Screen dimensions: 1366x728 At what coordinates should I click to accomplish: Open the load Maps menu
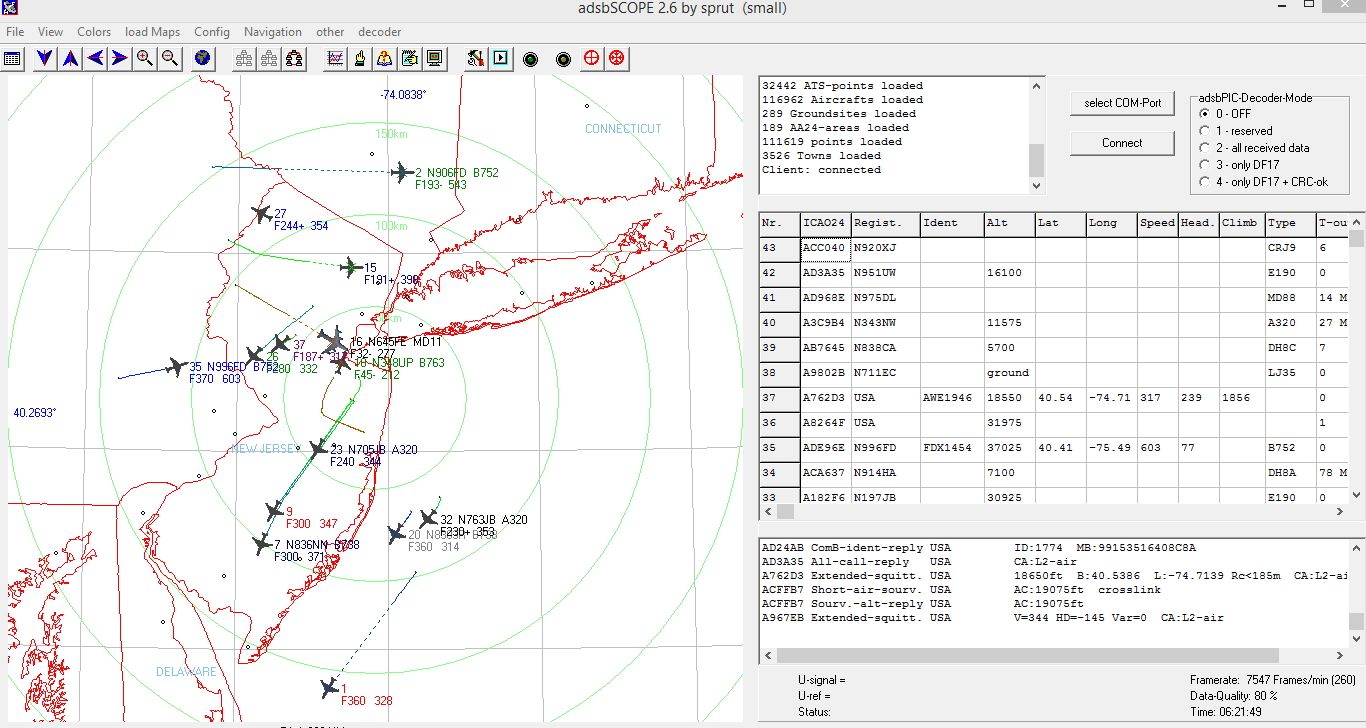152,32
